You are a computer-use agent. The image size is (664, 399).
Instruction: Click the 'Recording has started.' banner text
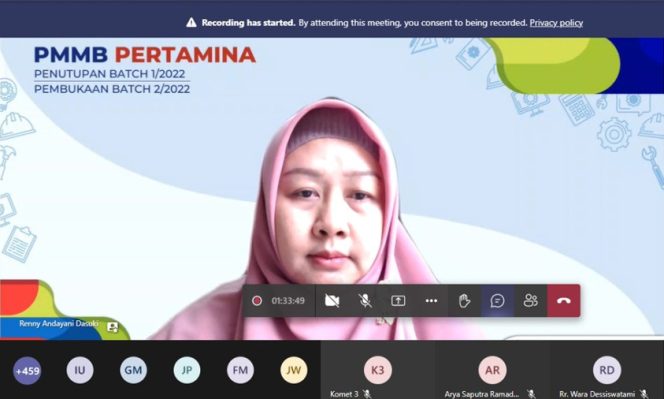pyautogui.click(x=249, y=23)
